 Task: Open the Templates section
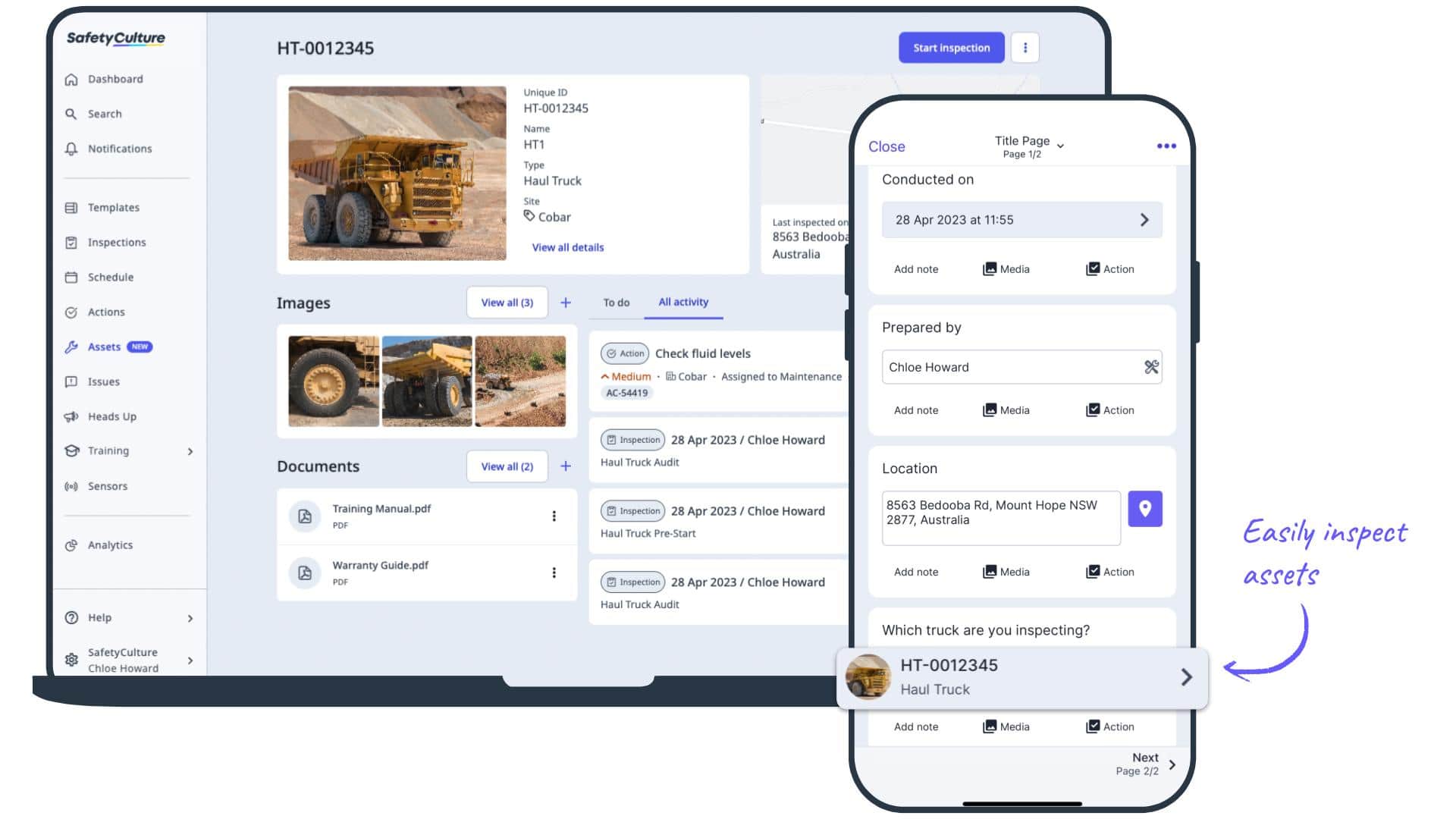coord(114,207)
